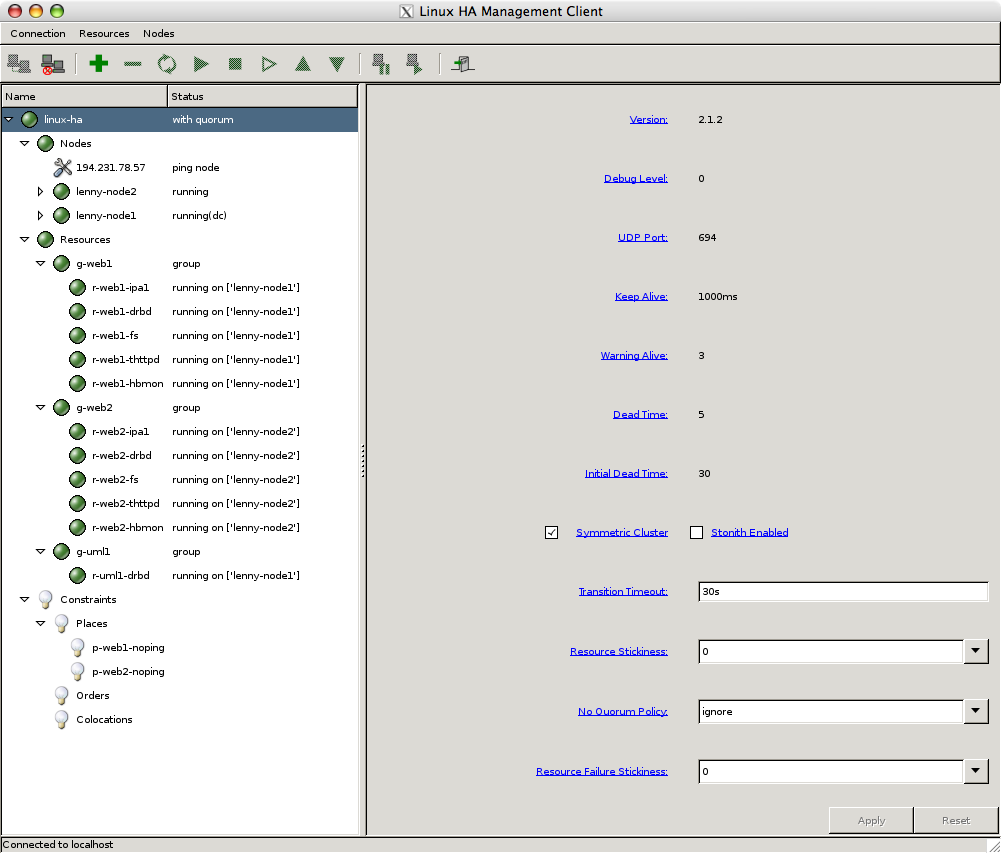Click the green icon of linux-ha cluster

coord(29,119)
